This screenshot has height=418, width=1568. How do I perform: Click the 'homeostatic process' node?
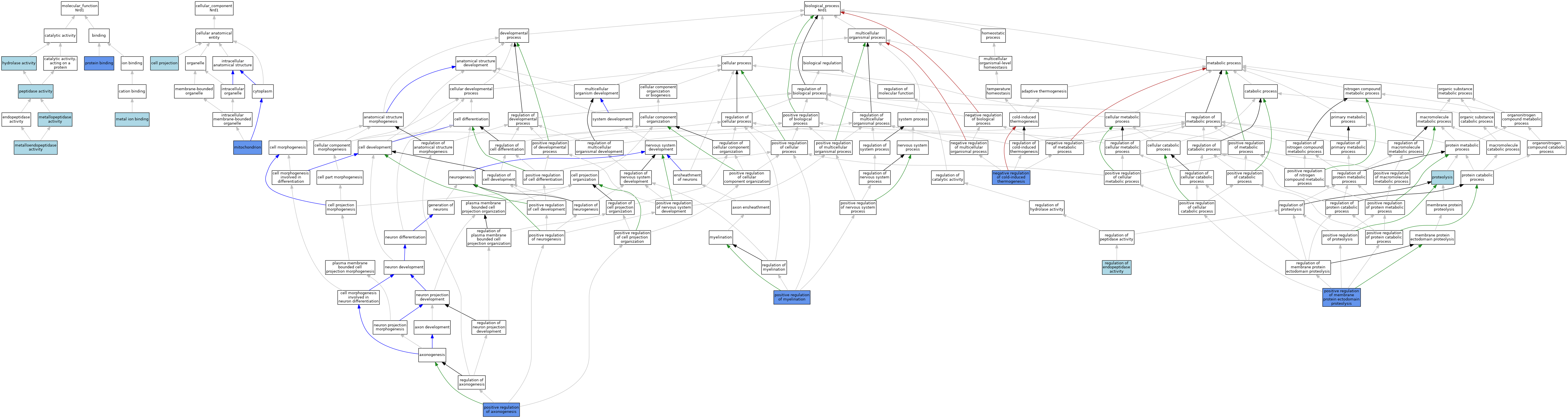pyautogui.click(x=993, y=35)
